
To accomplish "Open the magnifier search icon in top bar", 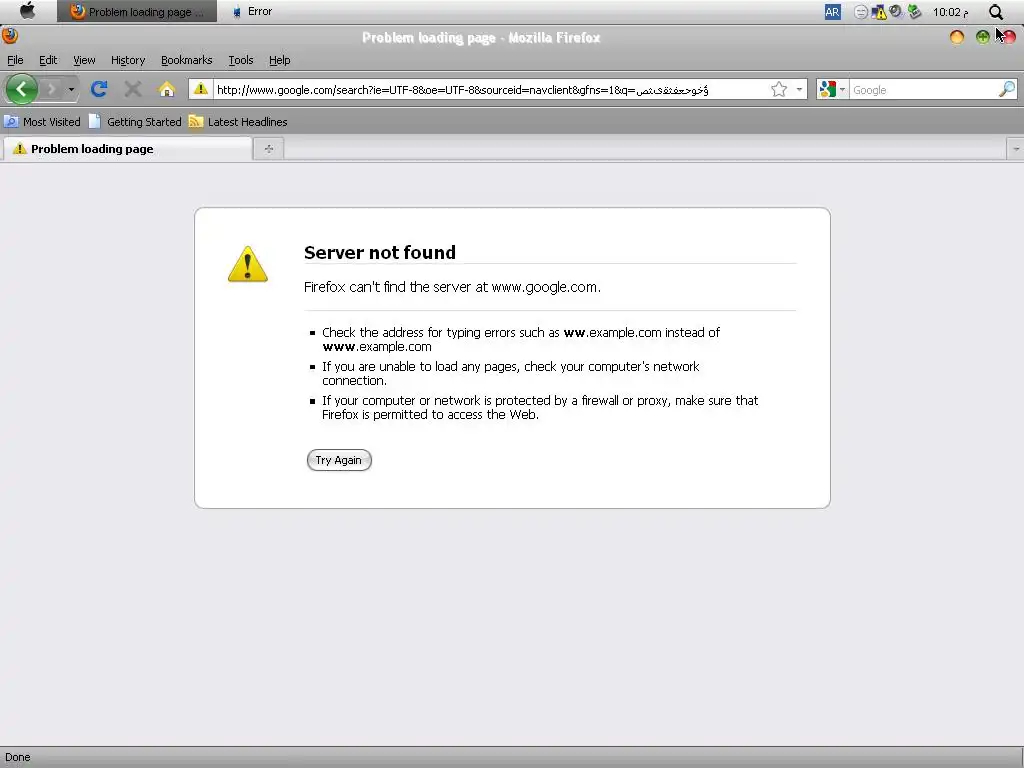I will point(995,12).
